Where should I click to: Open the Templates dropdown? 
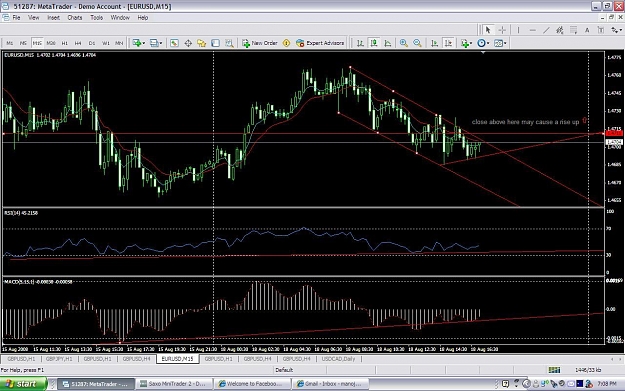[500, 43]
